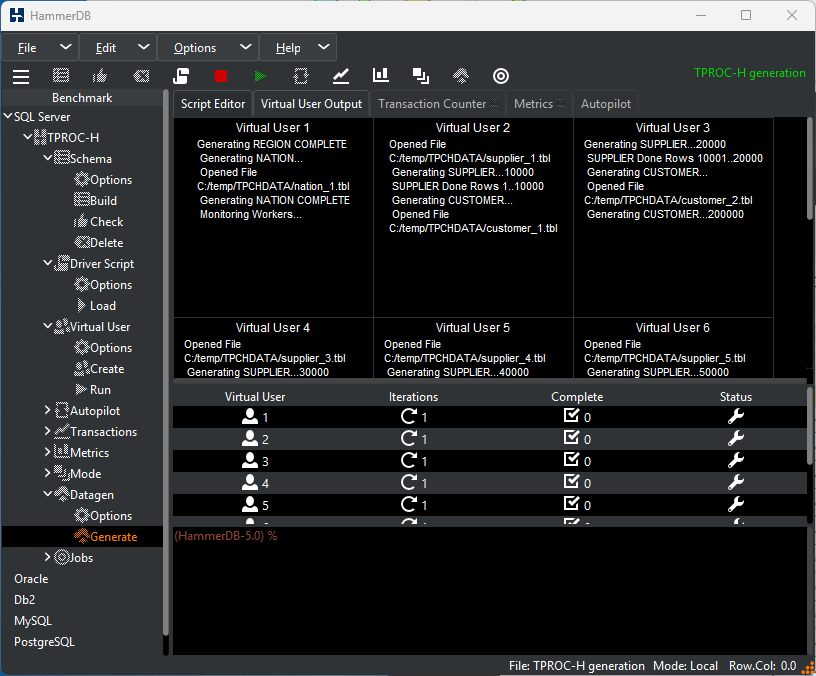This screenshot has width=816, height=676.
Task: Click the green Run arrow toolbar icon
Action: tap(260, 76)
